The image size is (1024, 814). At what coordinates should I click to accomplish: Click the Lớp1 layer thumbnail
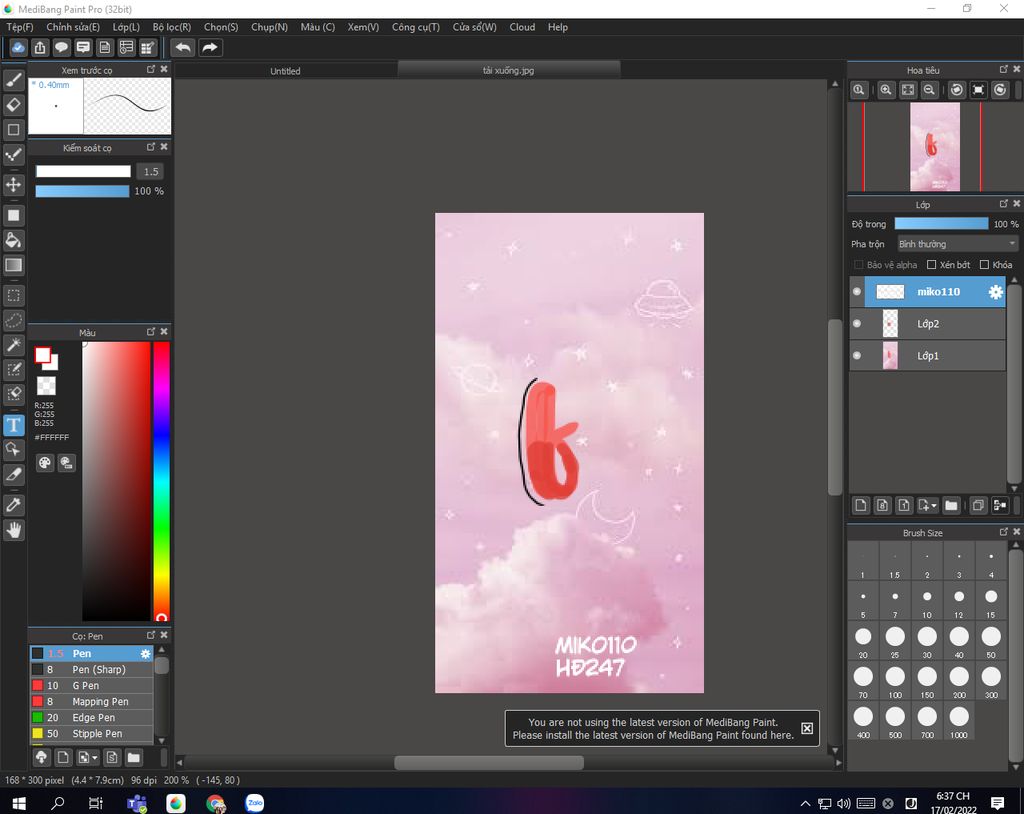pos(889,355)
